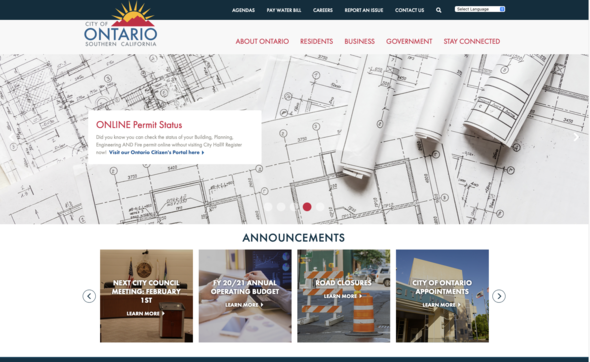Click Learn More on Appointments card
This screenshot has height=362, width=590.
[x=441, y=305]
